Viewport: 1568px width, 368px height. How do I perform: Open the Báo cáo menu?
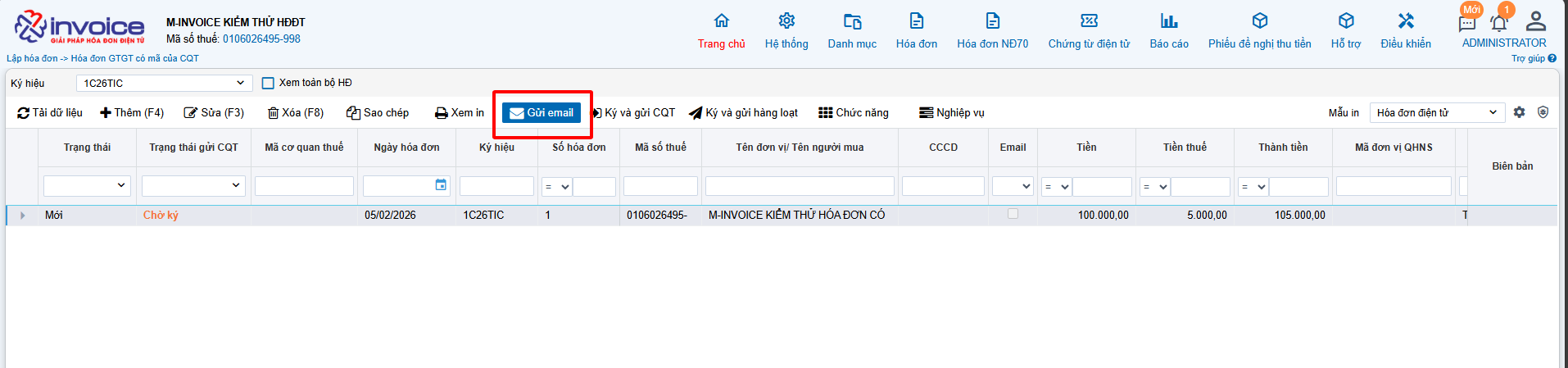1168,31
